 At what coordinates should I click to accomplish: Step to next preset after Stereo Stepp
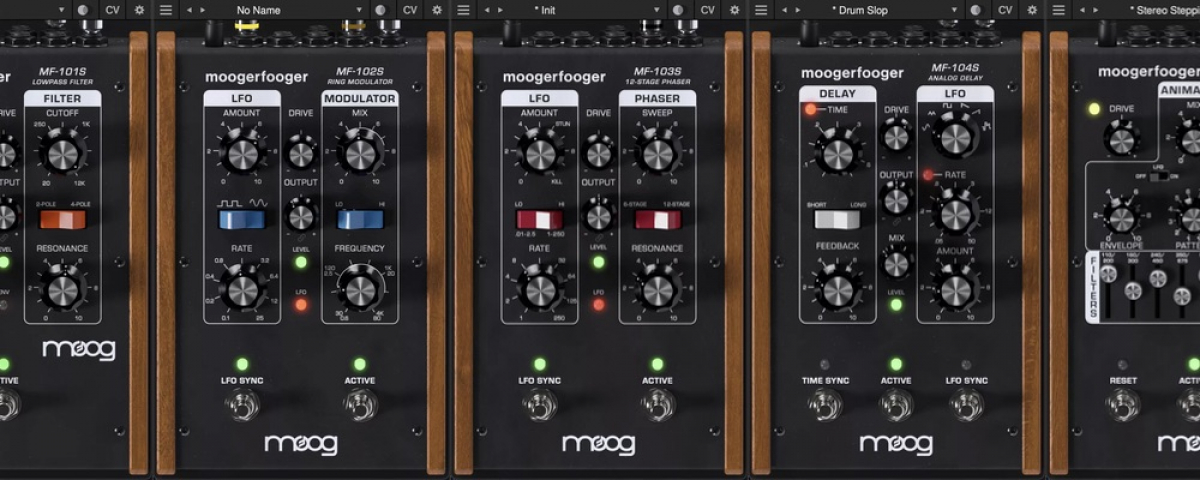coord(1097,9)
